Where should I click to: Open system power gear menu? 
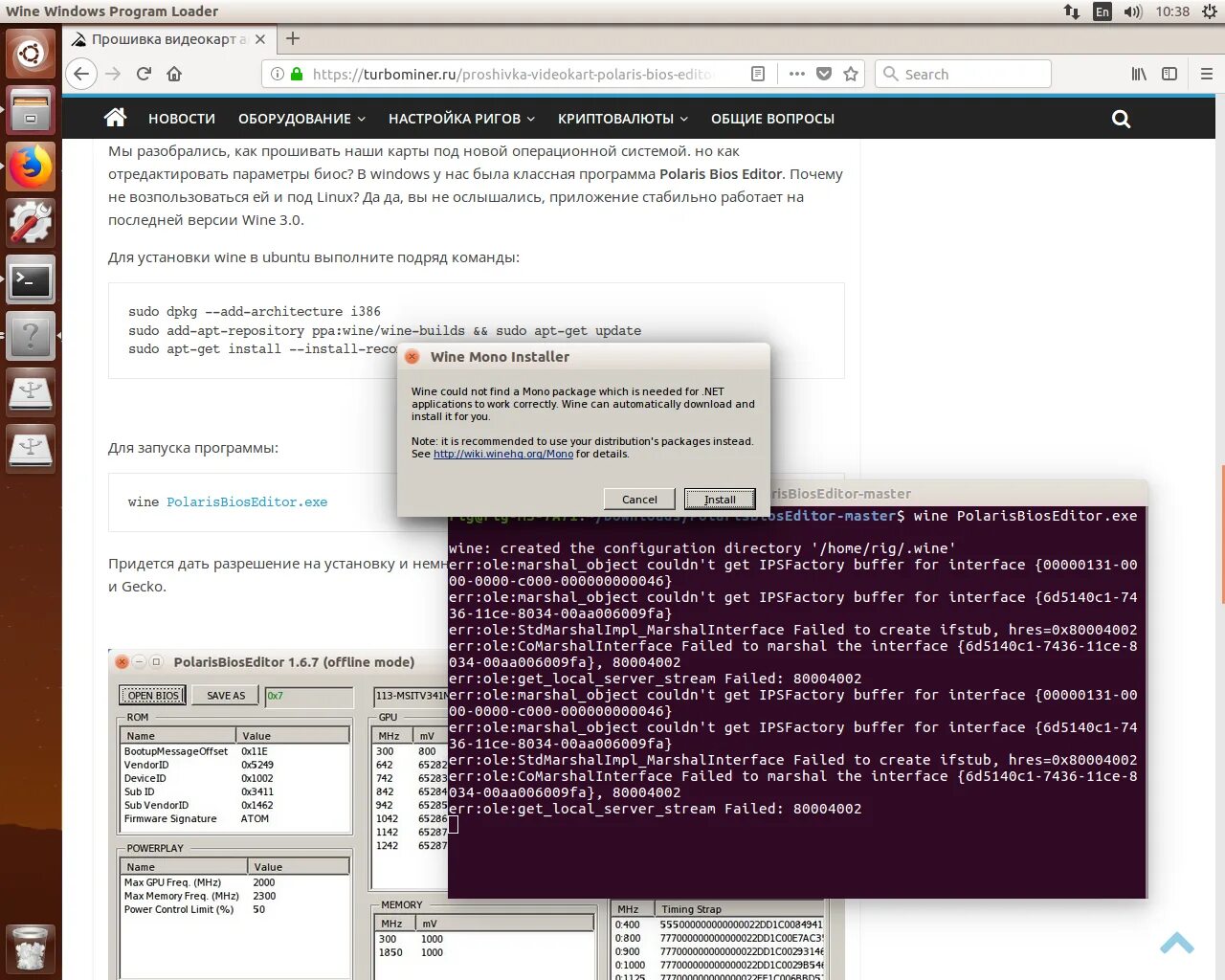pos(1210,11)
